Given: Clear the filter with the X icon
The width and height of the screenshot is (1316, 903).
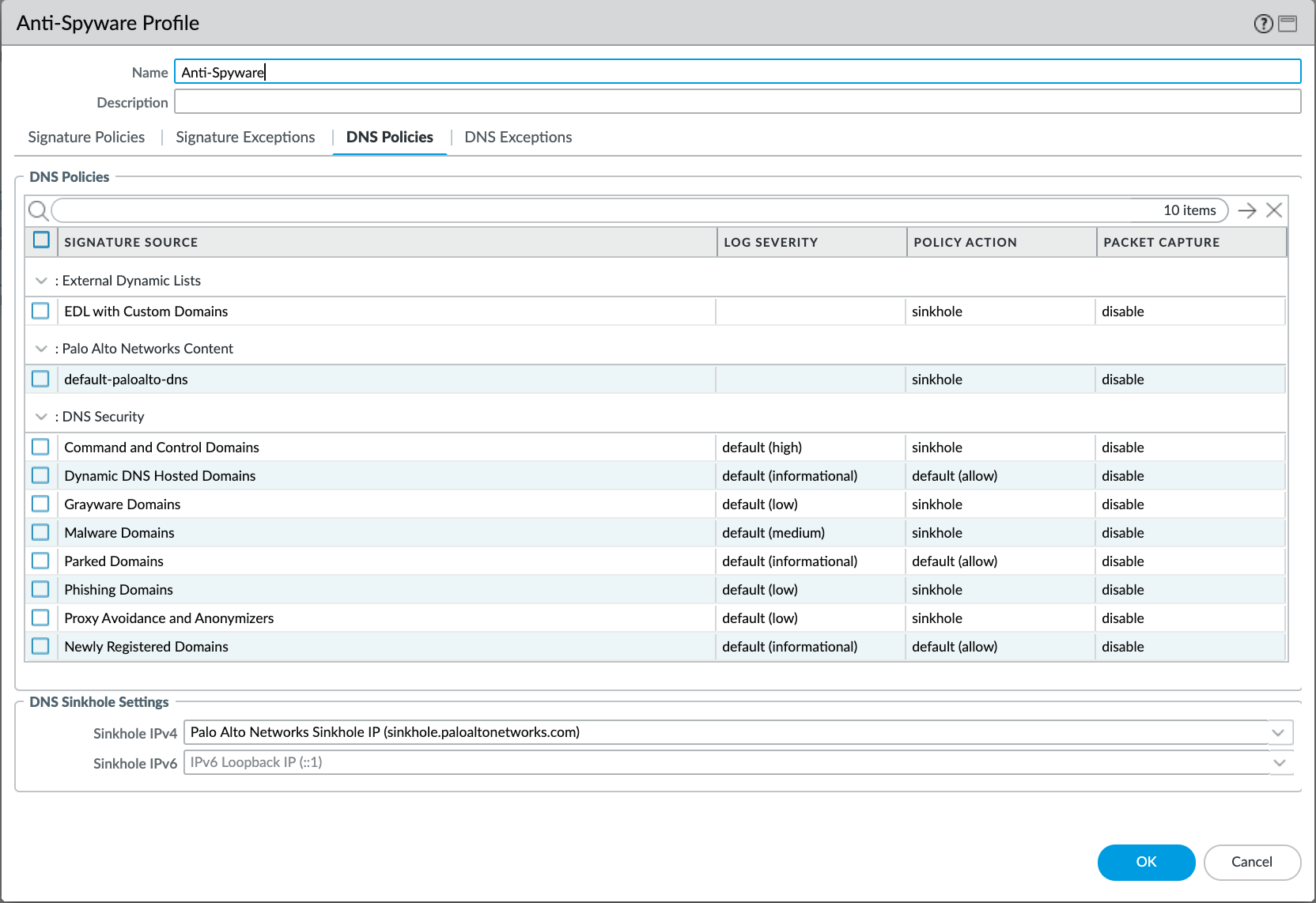Looking at the screenshot, I should point(1273,210).
